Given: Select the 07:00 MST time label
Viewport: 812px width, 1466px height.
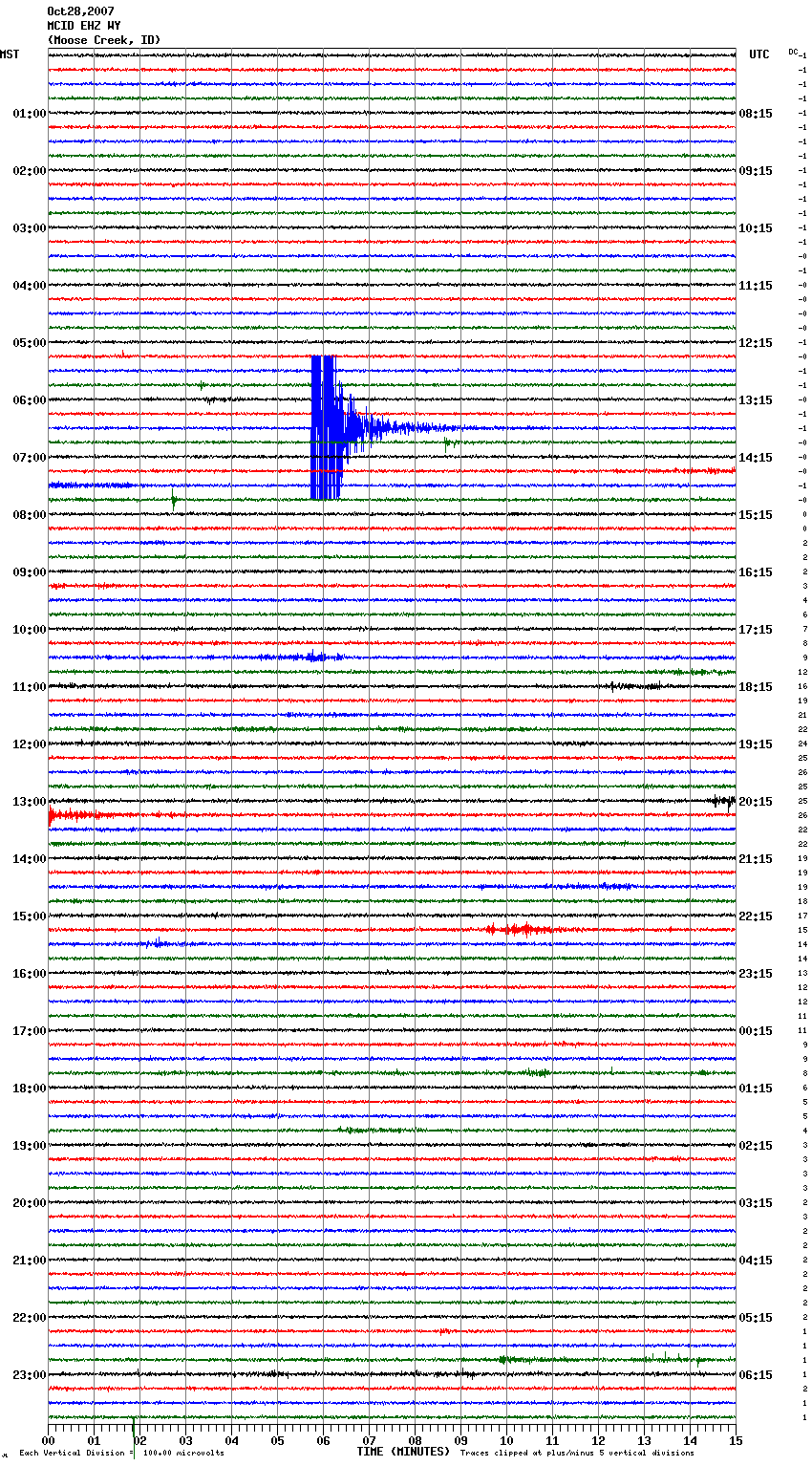Looking at the screenshot, I should 29,458.
